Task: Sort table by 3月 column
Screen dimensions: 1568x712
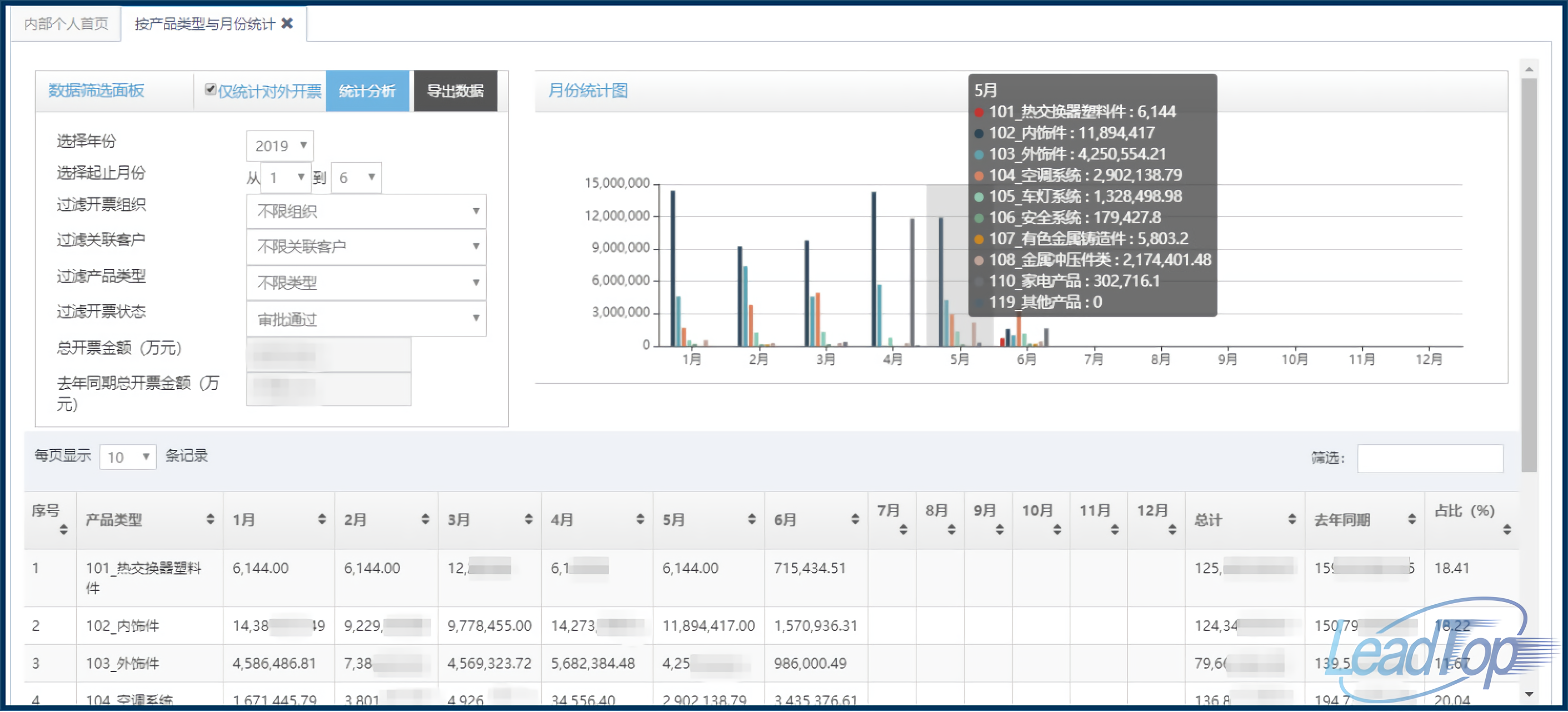Action: tap(528, 519)
